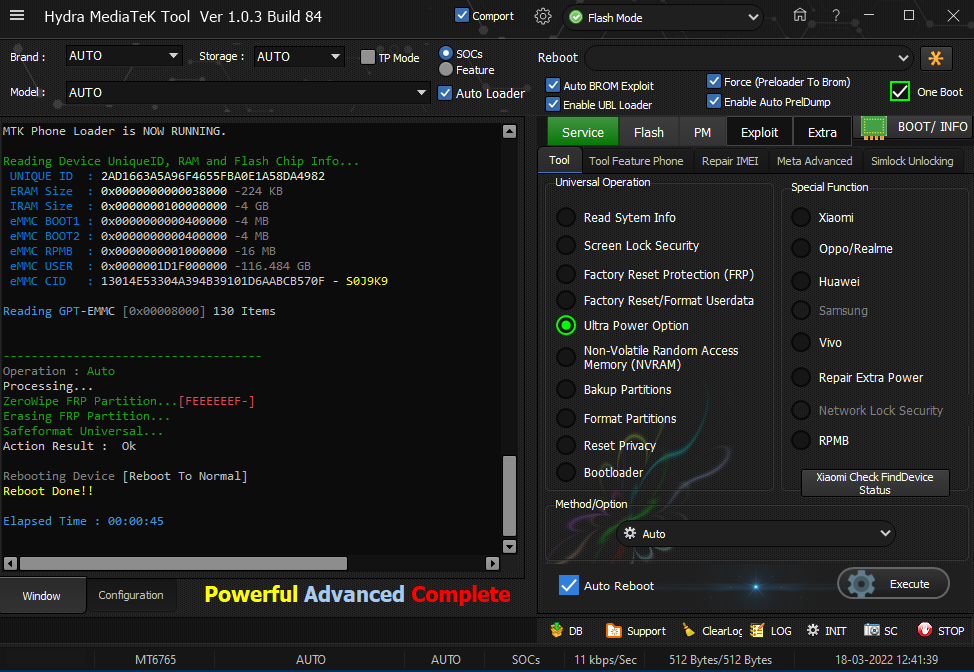Click the horizontal scrollbar left arrow
Image resolution: width=974 pixels, height=672 pixels.
coord(11,563)
